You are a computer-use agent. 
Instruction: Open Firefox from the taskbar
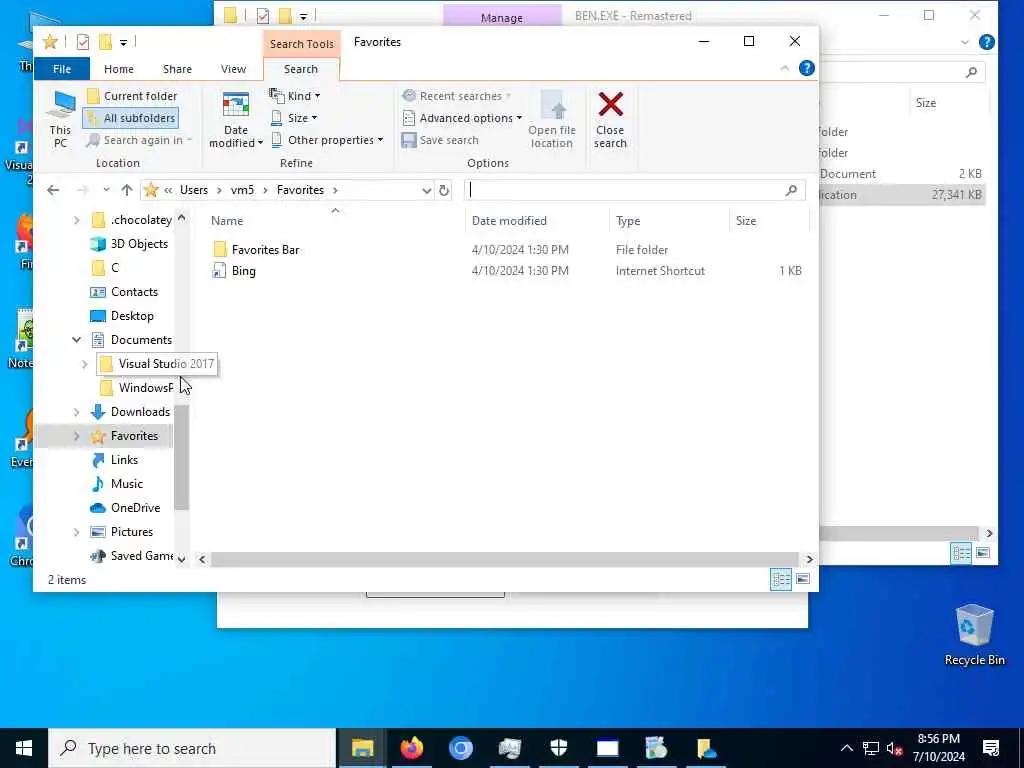(411, 748)
